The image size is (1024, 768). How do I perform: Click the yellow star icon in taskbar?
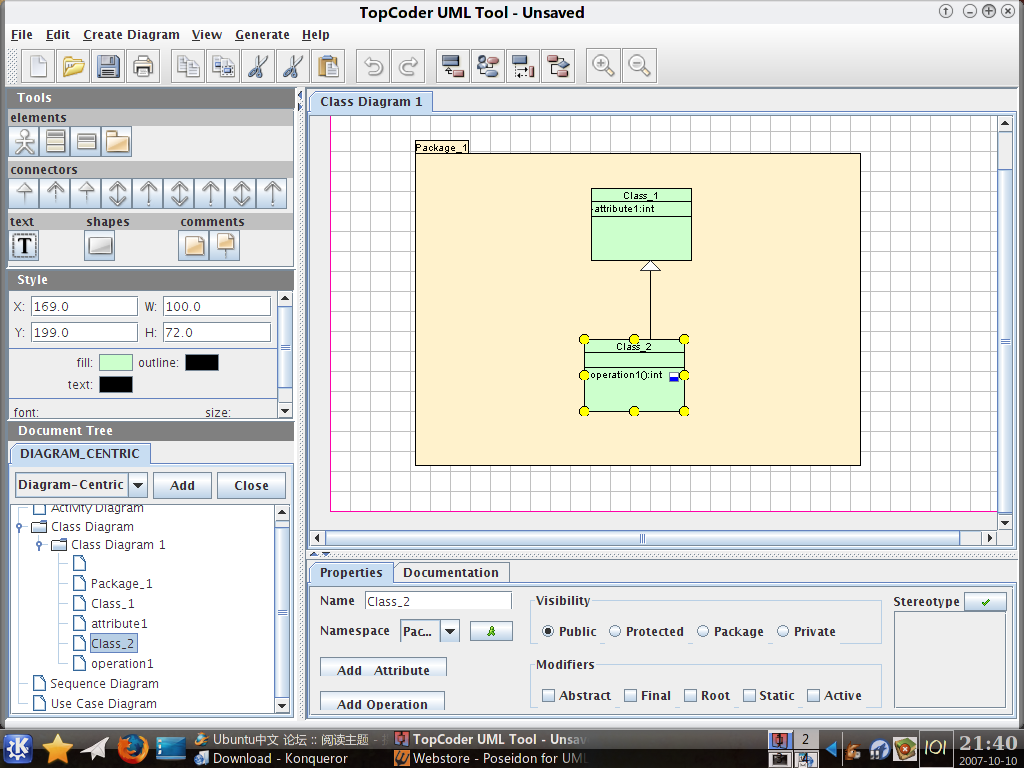pyautogui.click(x=57, y=748)
